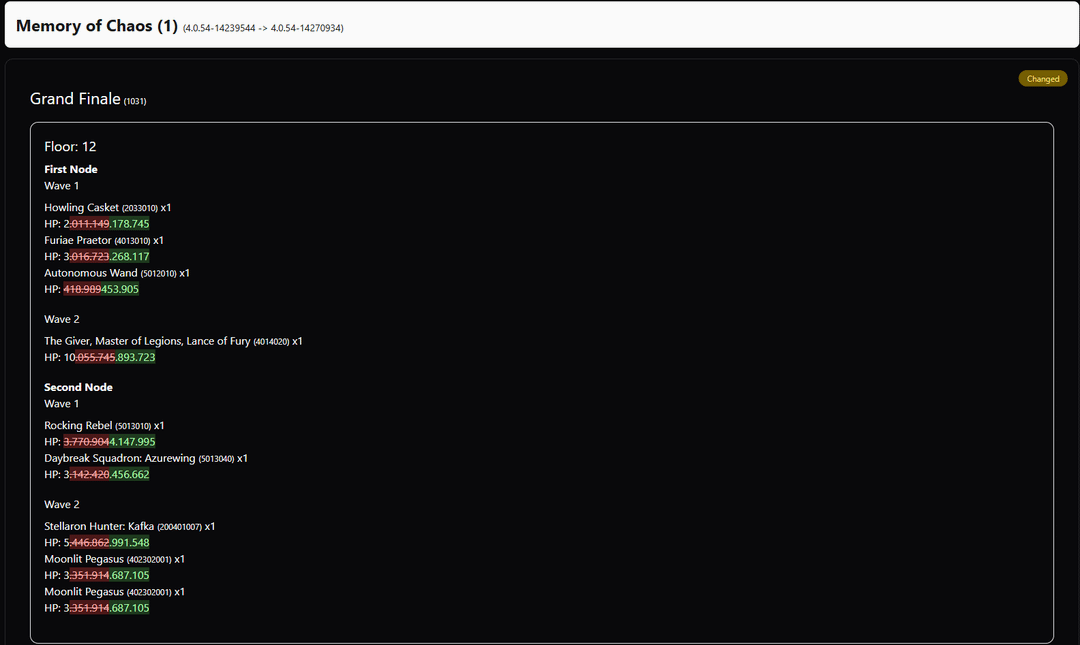Select the version range text 4.0.54-14239544 -> 4.0.54-14270934
The width and height of the screenshot is (1080, 645).
[x=263, y=28]
